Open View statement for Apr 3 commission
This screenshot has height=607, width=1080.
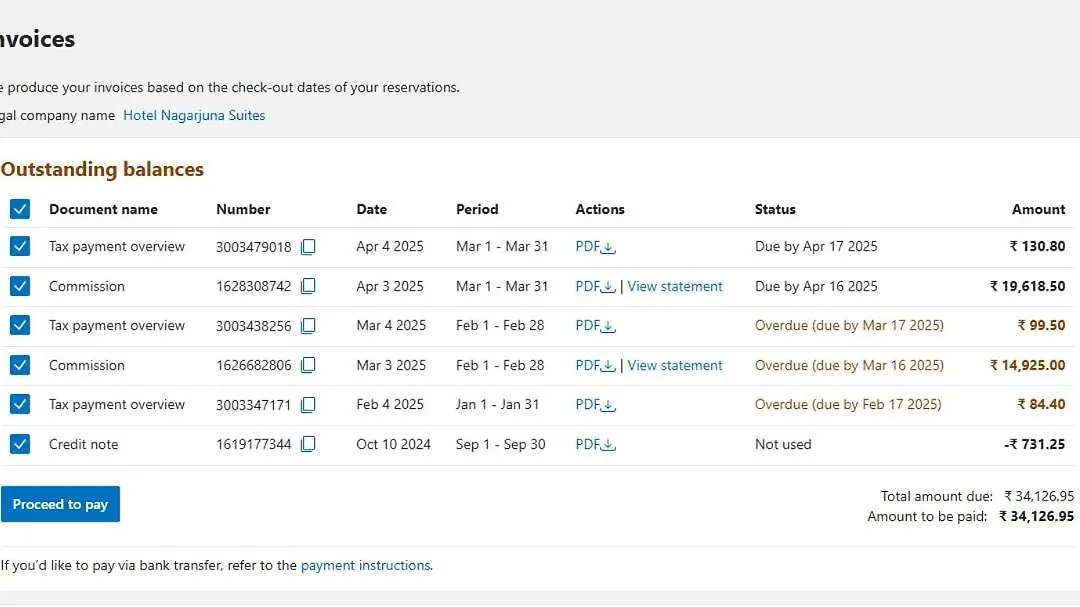pos(675,287)
